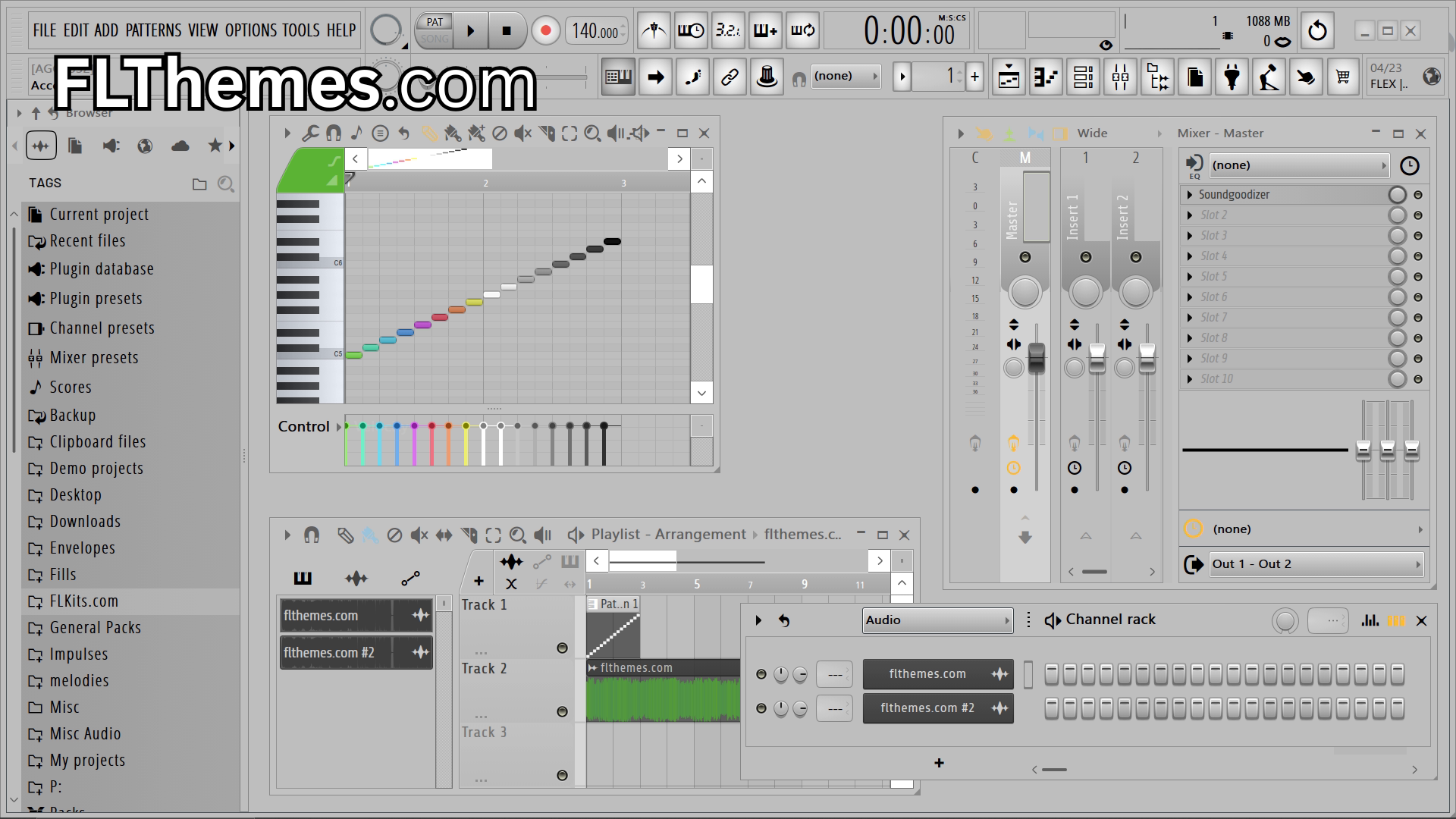Mute flthemes.com #2 channel in Channel rack
Viewport: 1456px width, 819px height.
(761, 708)
